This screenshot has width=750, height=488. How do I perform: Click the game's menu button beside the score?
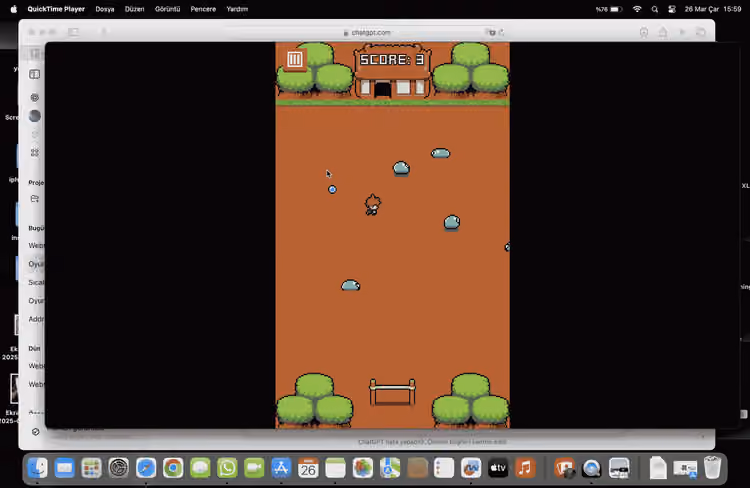(295, 59)
